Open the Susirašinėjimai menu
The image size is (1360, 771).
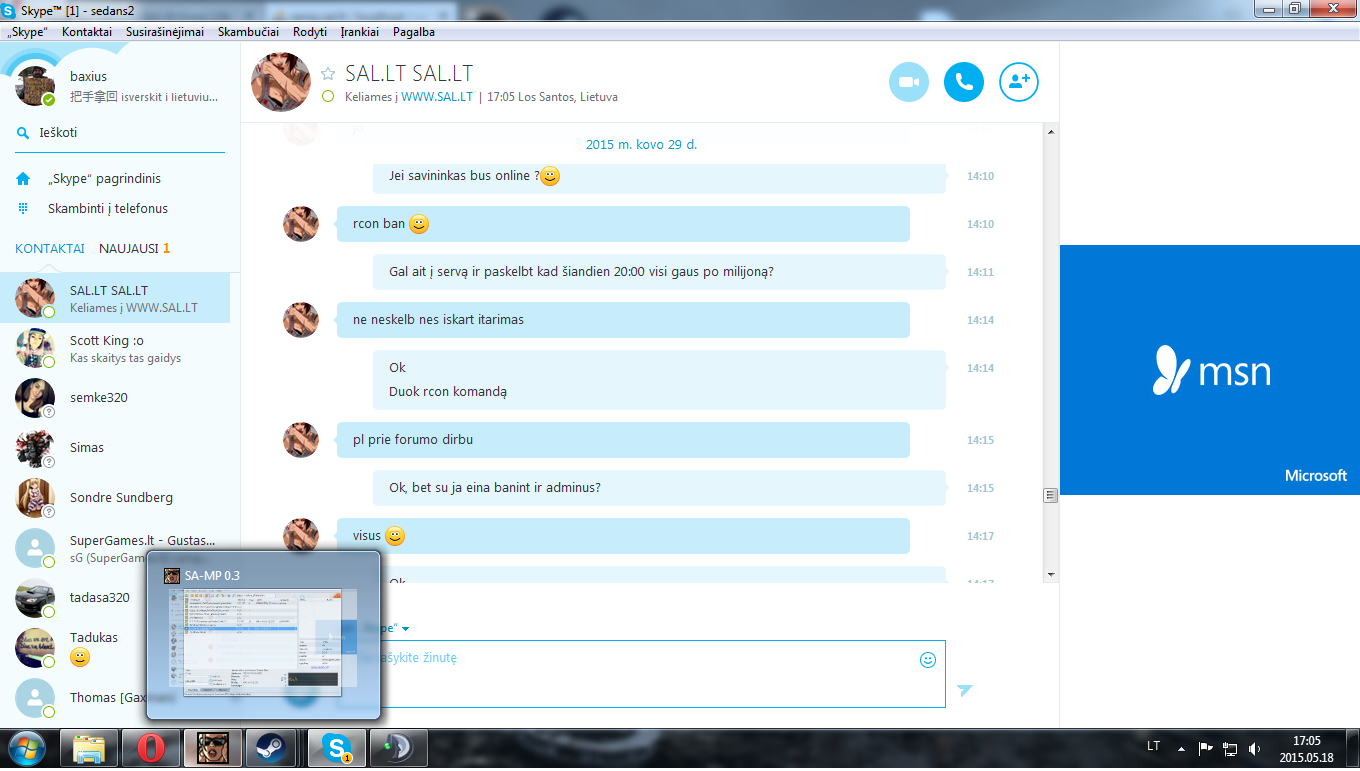165,32
